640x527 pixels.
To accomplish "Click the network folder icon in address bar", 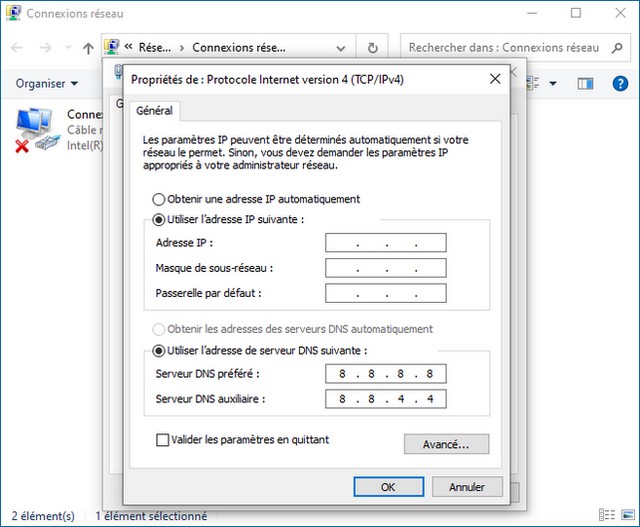I will point(111,47).
